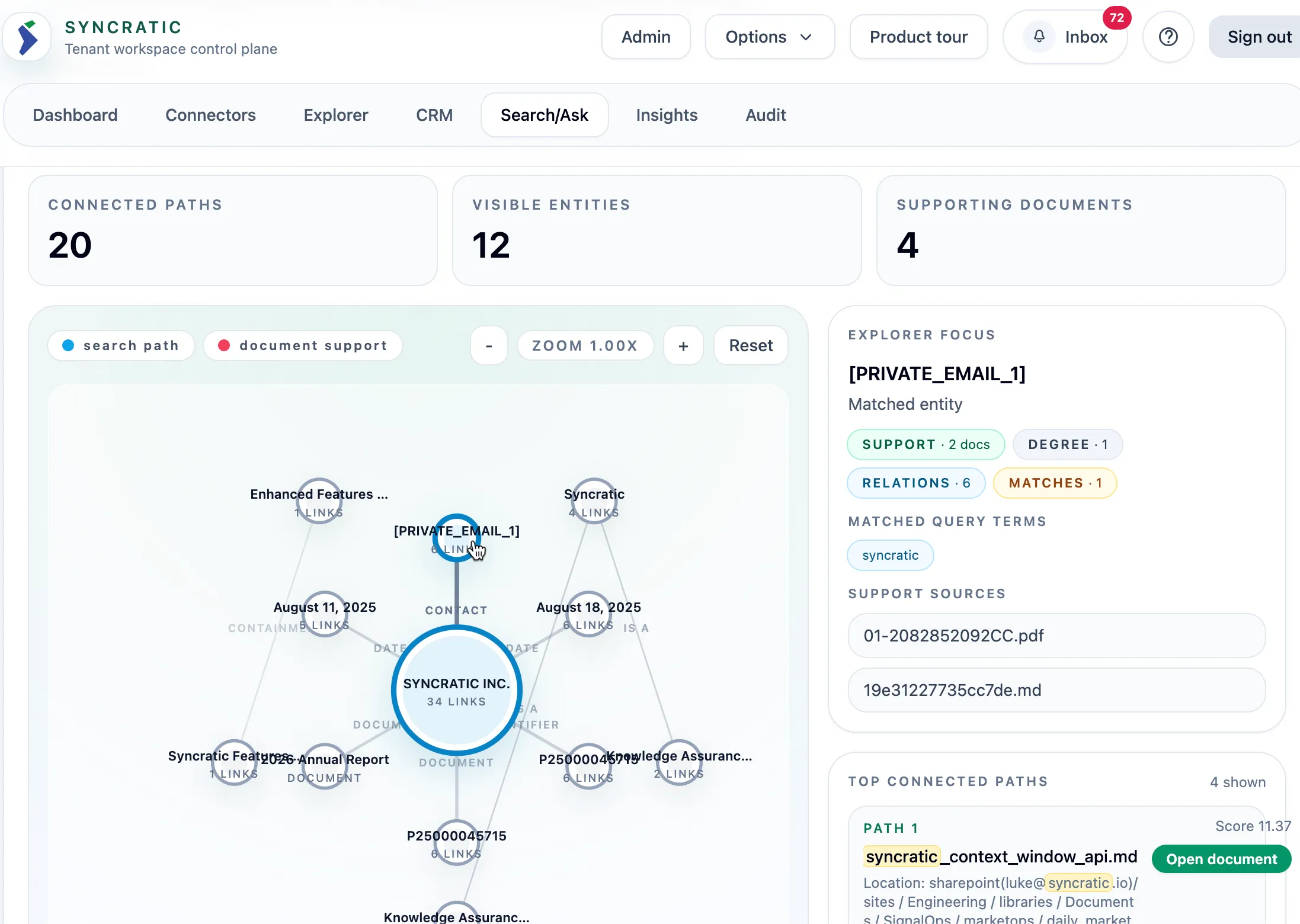Open the help question mark icon
This screenshot has height=924, width=1300.
pyautogui.click(x=1168, y=37)
